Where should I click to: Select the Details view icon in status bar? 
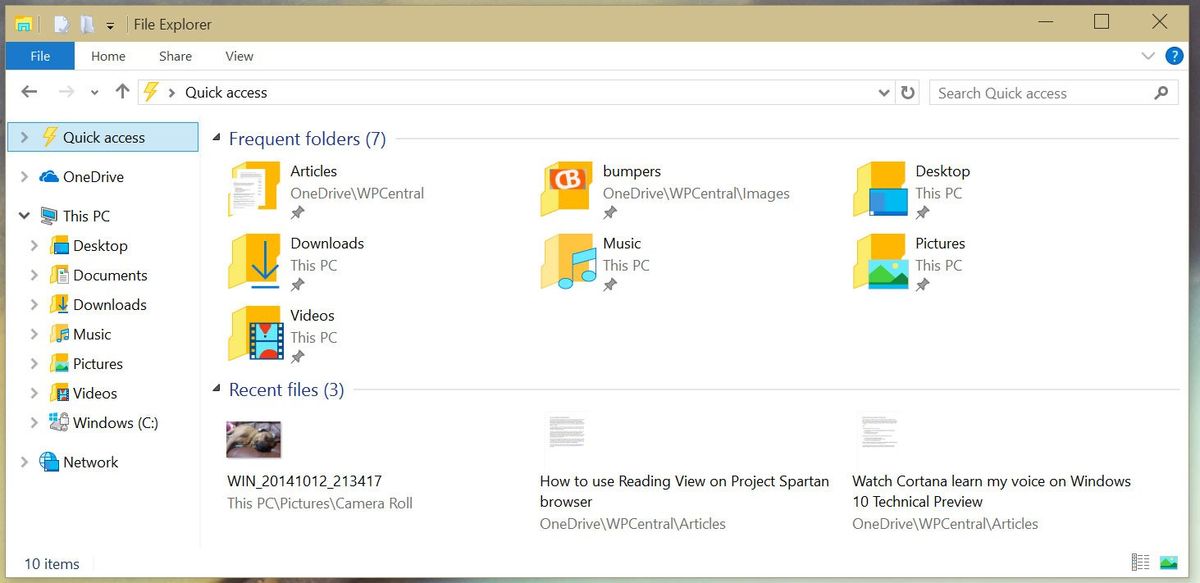(x=1140, y=562)
